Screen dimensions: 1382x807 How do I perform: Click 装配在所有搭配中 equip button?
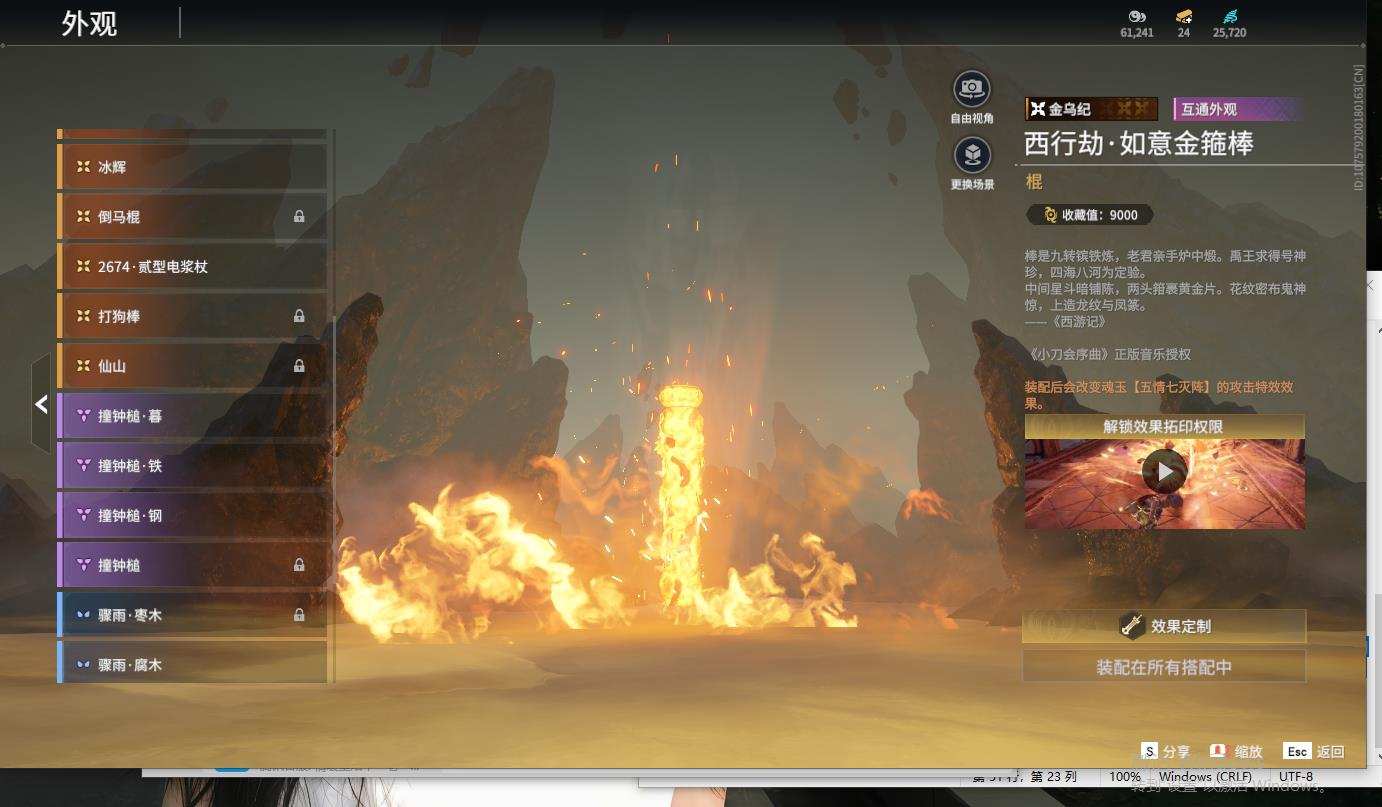(x=1164, y=667)
